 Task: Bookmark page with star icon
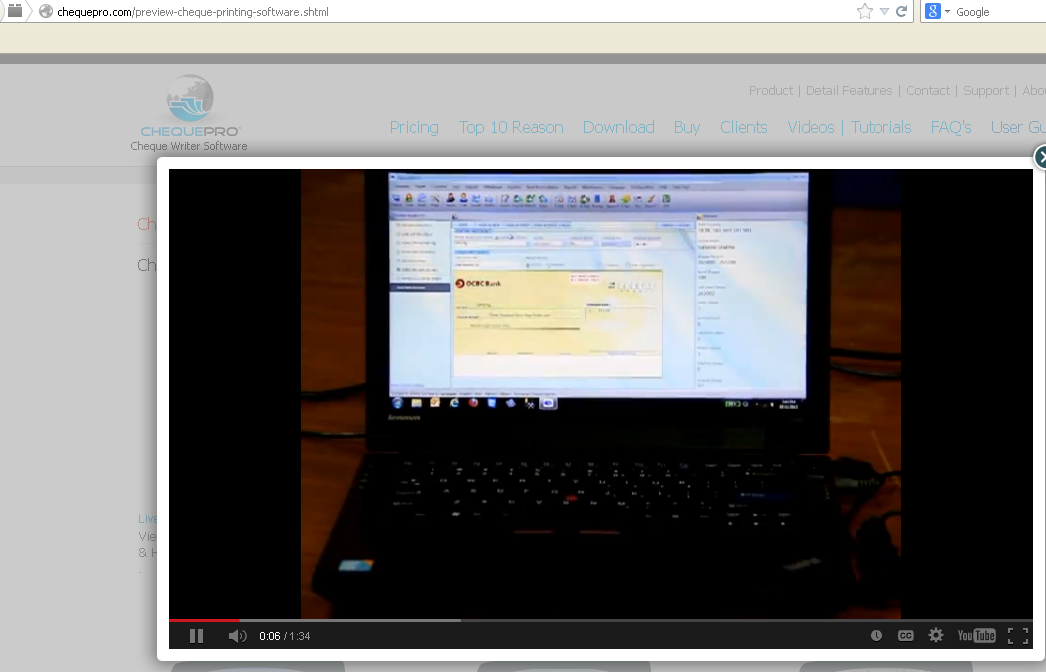tap(864, 12)
